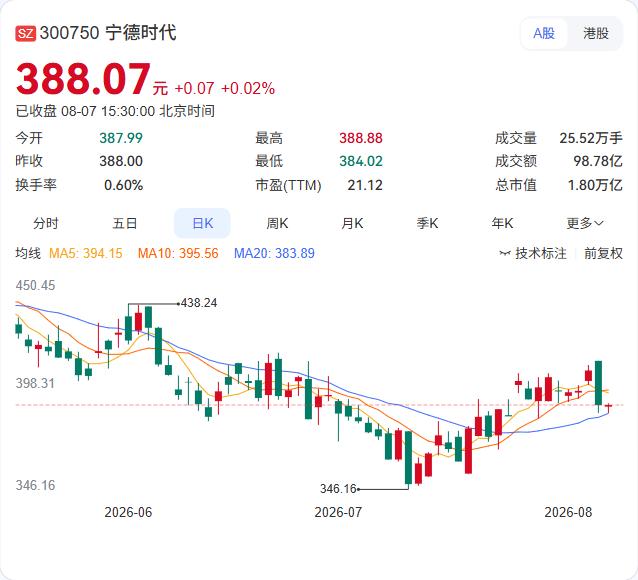Screen dimensions: 638x580
Task: Click the 2026-07 date axis label
Action: 338,512
